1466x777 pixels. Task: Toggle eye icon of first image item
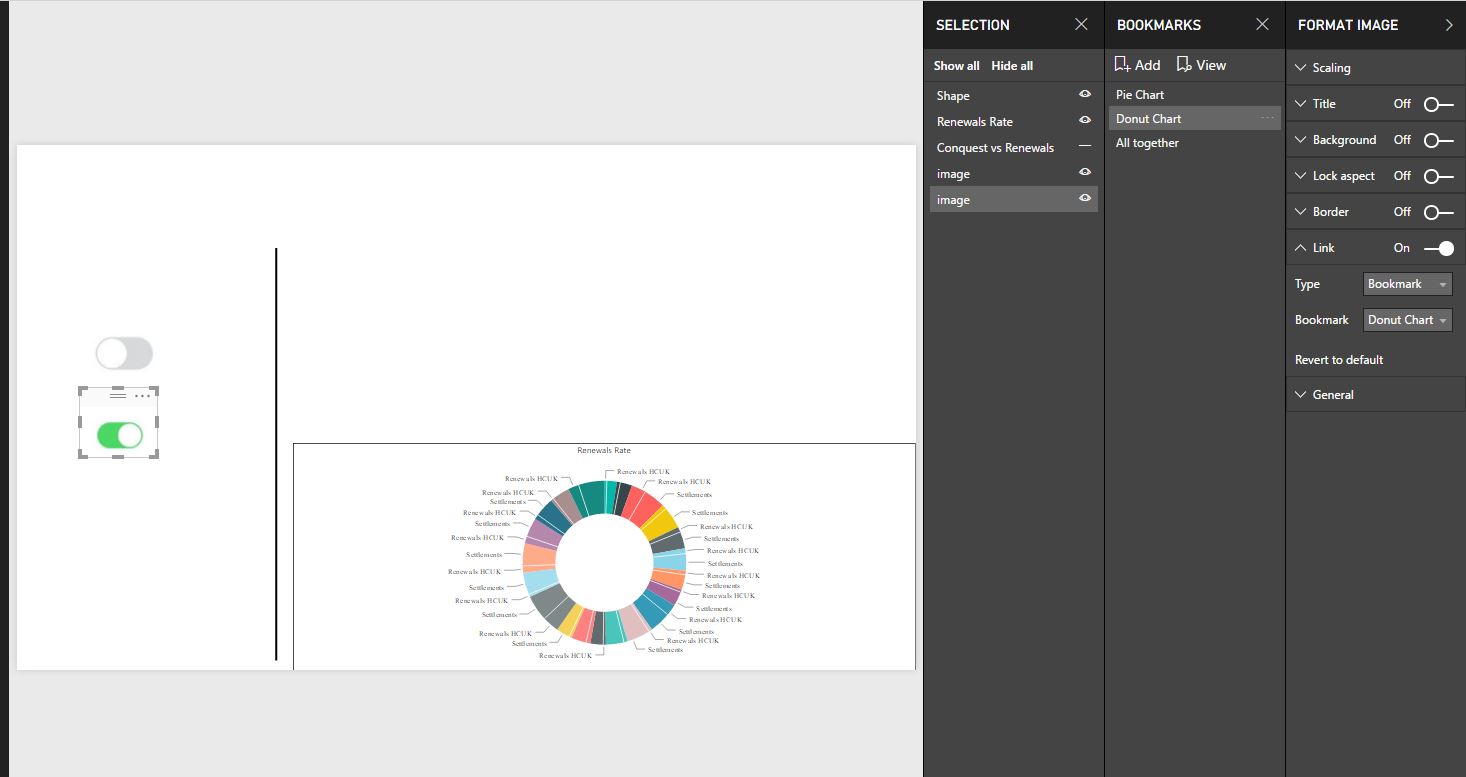tap(1085, 173)
